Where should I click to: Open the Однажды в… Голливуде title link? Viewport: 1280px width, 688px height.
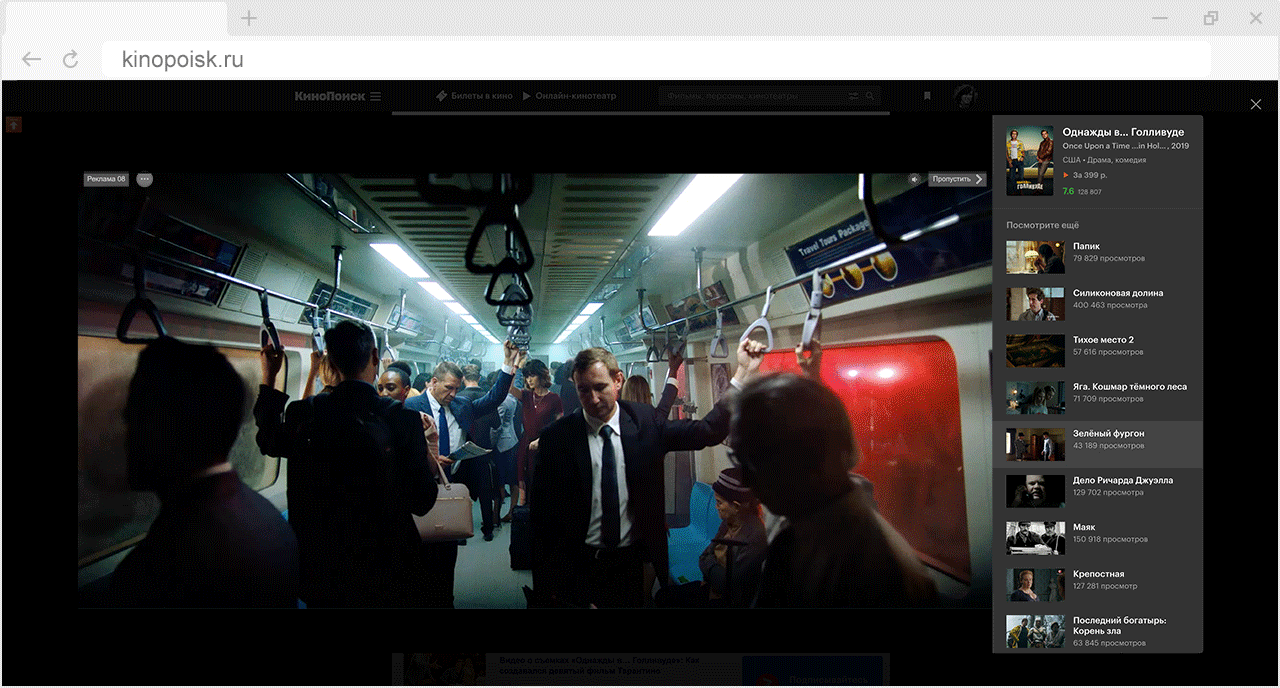pos(1123,132)
